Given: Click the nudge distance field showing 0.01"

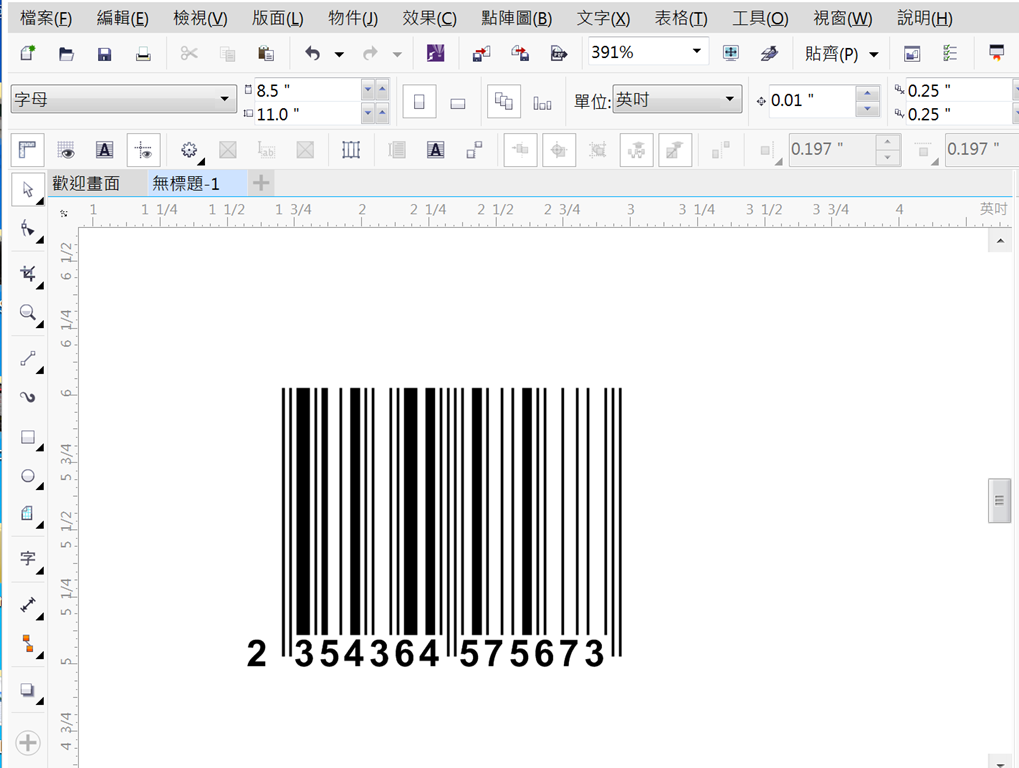Looking at the screenshot, I should coord(811,101).
